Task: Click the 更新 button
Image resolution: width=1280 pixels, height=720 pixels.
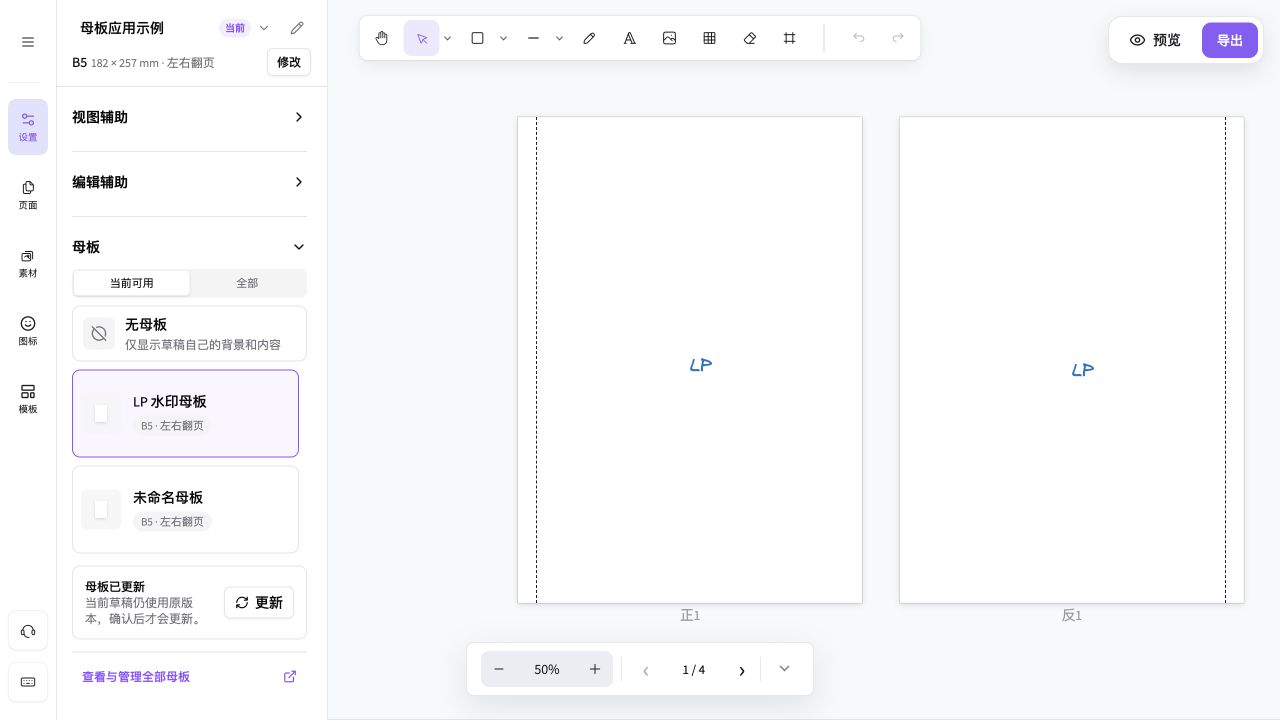Action: click(259, 602)
